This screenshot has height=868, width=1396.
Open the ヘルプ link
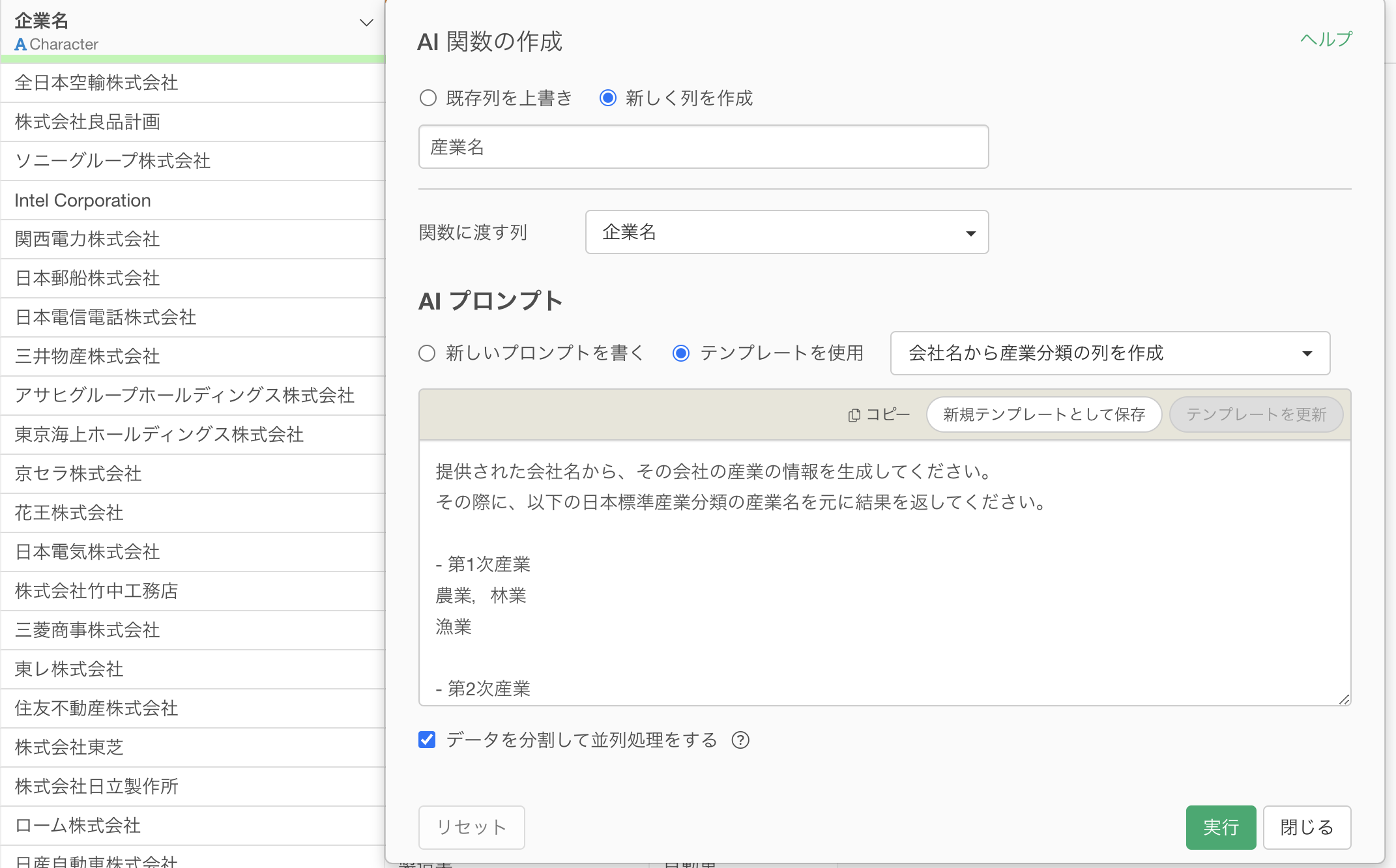(x=1326, y=40)
